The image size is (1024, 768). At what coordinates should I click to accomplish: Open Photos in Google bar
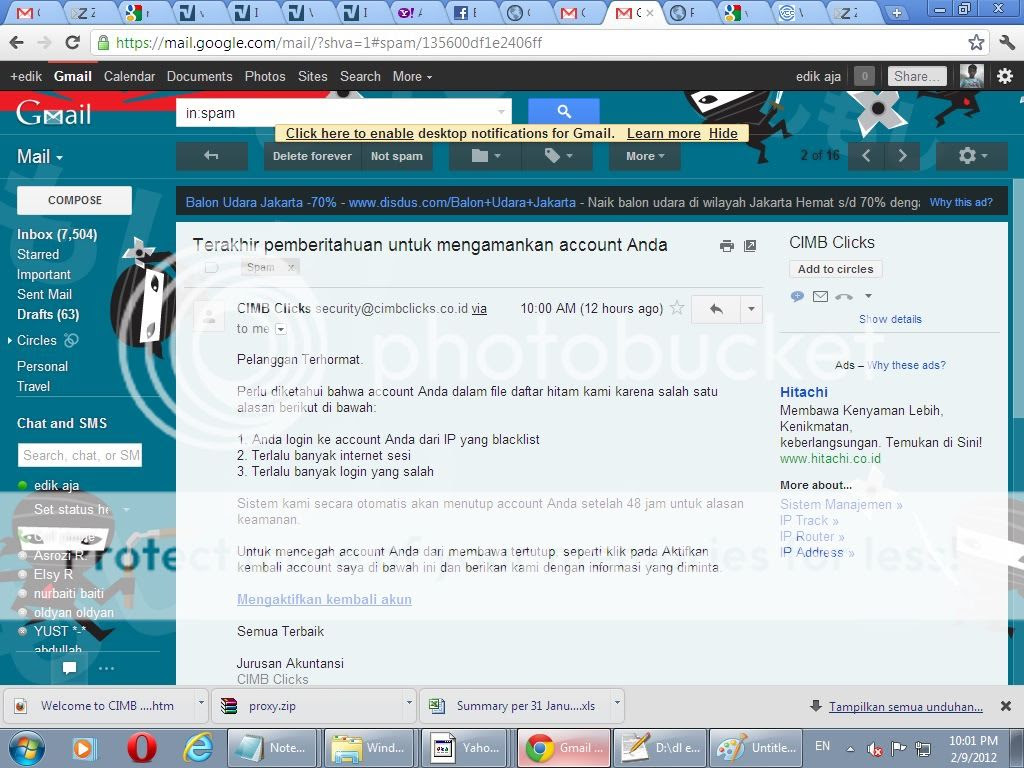click(264, 76)
